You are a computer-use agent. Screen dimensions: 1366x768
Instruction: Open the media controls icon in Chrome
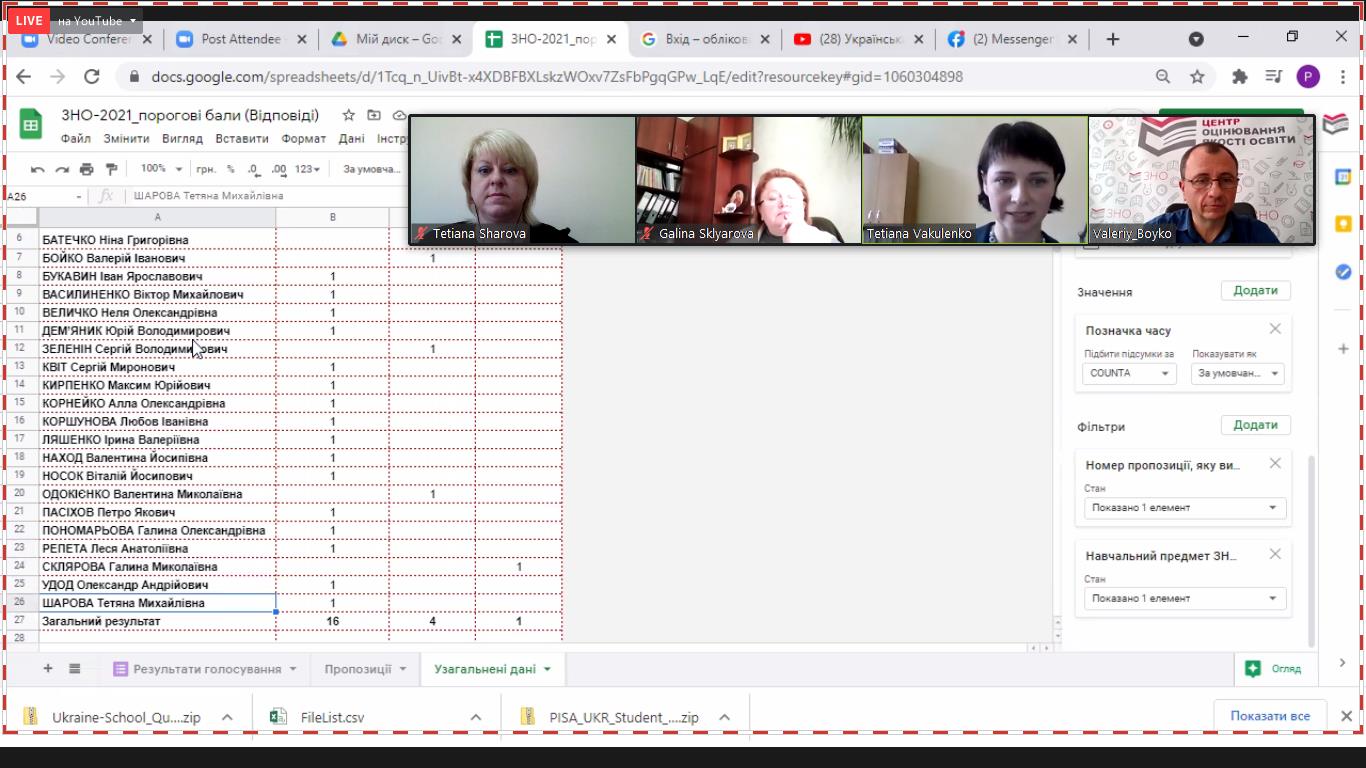coord(1273,76)
